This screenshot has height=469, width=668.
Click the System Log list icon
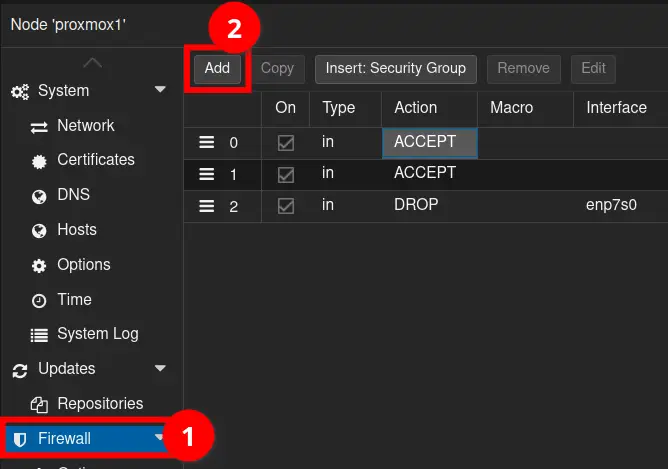(x=39, y=335)
